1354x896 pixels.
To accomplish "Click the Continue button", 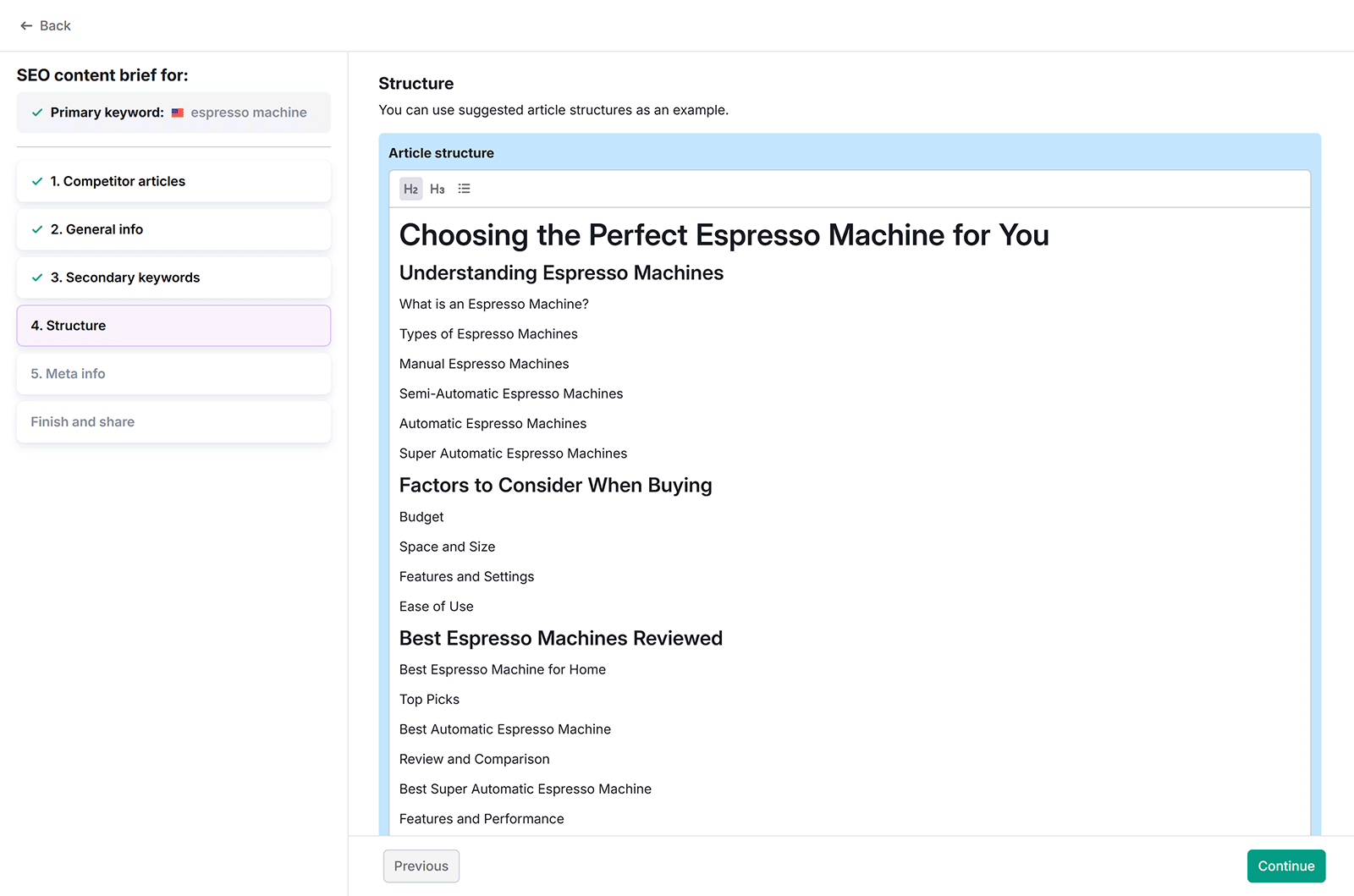I will coord(1285,866).
